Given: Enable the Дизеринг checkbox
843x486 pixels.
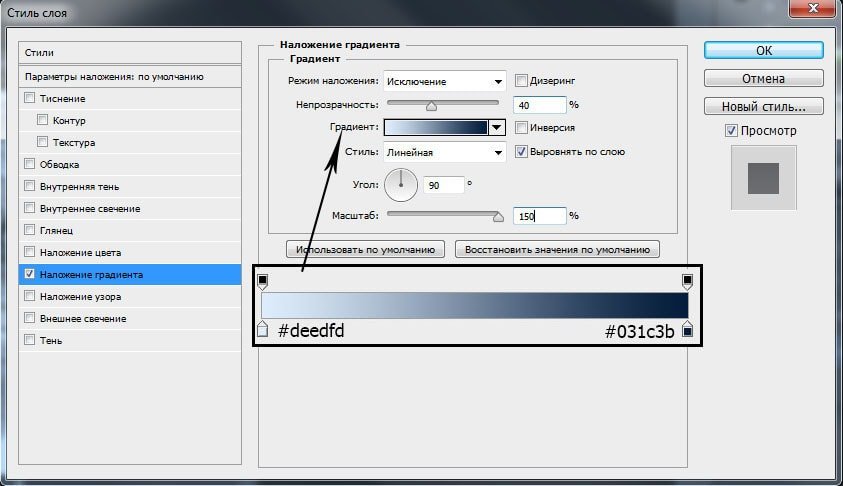Looking at the screenshot, I should (x=522, y=81).
